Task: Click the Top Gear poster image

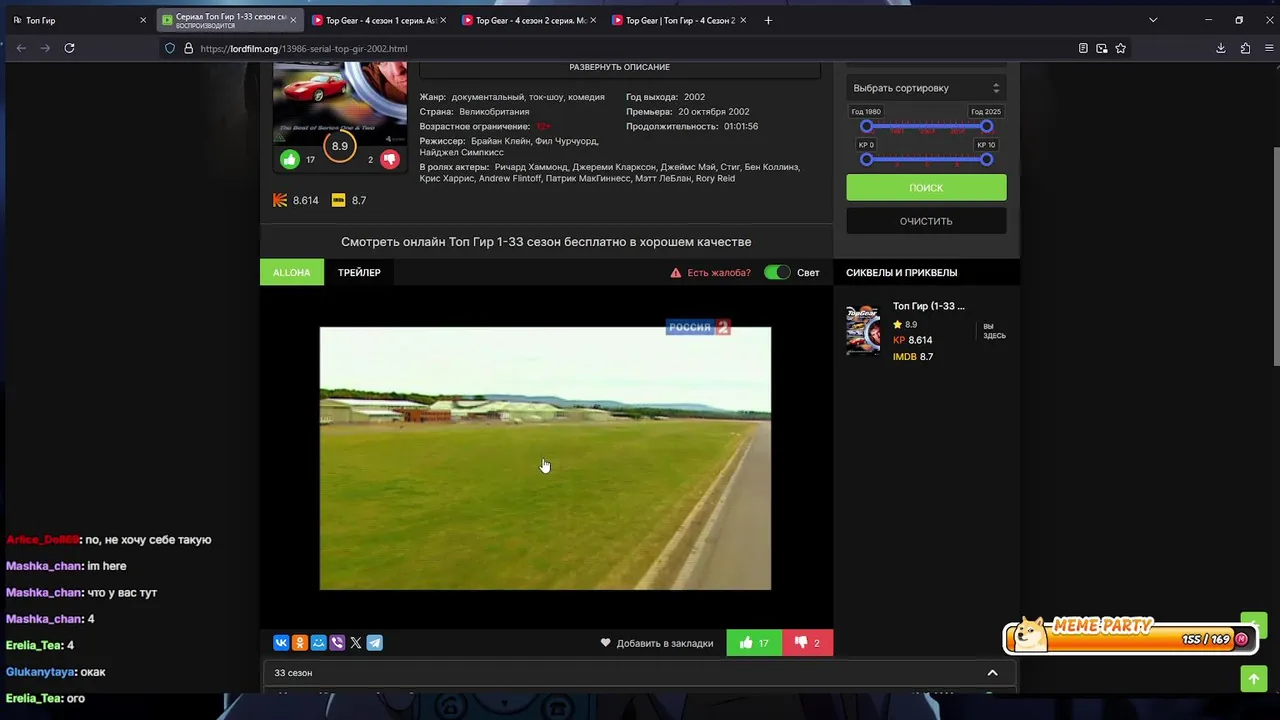Action: (340, 103)
